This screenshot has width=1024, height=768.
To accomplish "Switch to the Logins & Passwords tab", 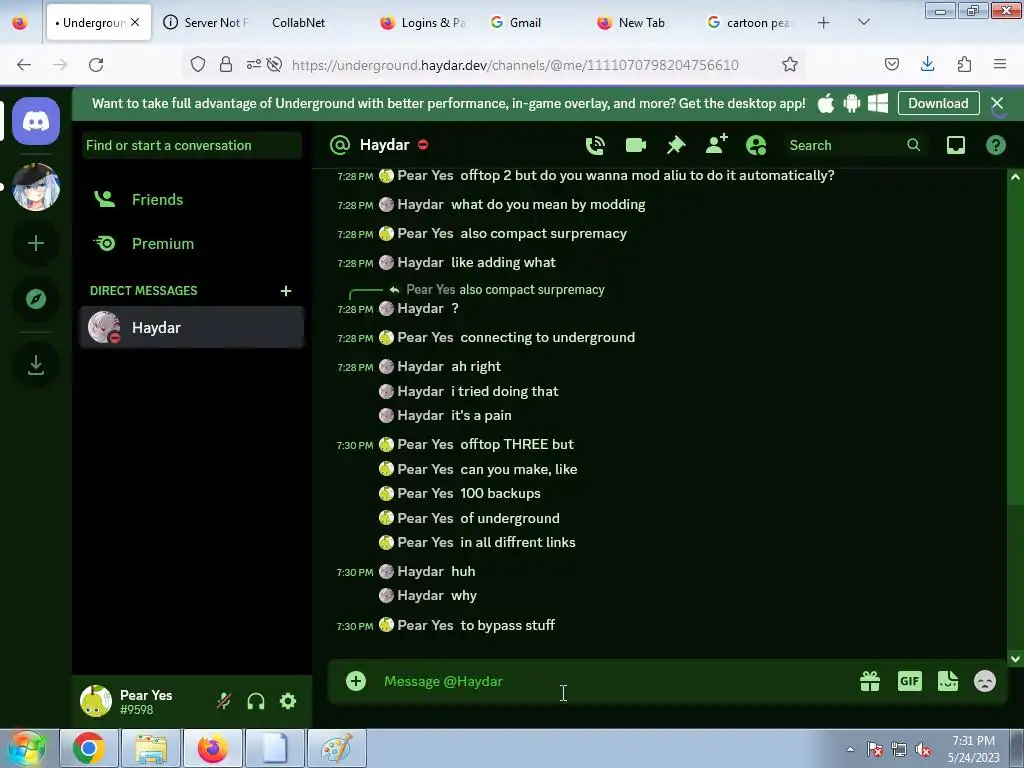I will [423, 22].
